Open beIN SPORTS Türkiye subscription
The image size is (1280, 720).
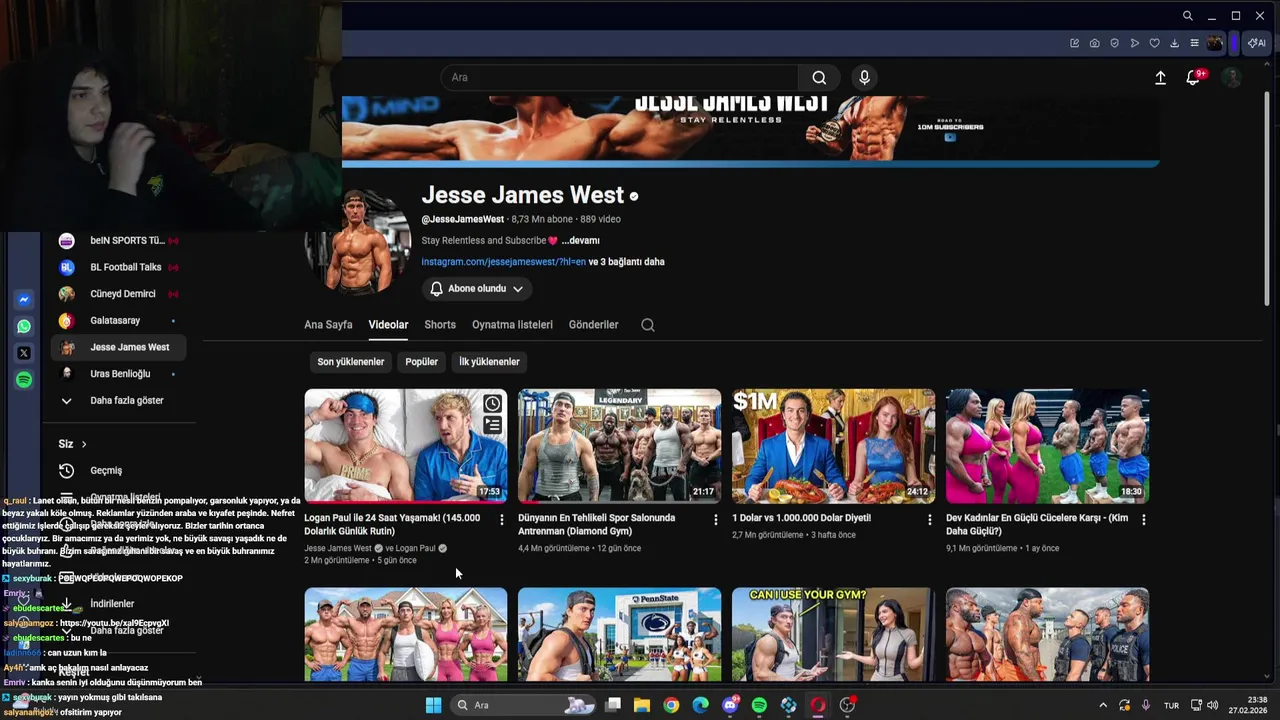[x=118, y=241]
